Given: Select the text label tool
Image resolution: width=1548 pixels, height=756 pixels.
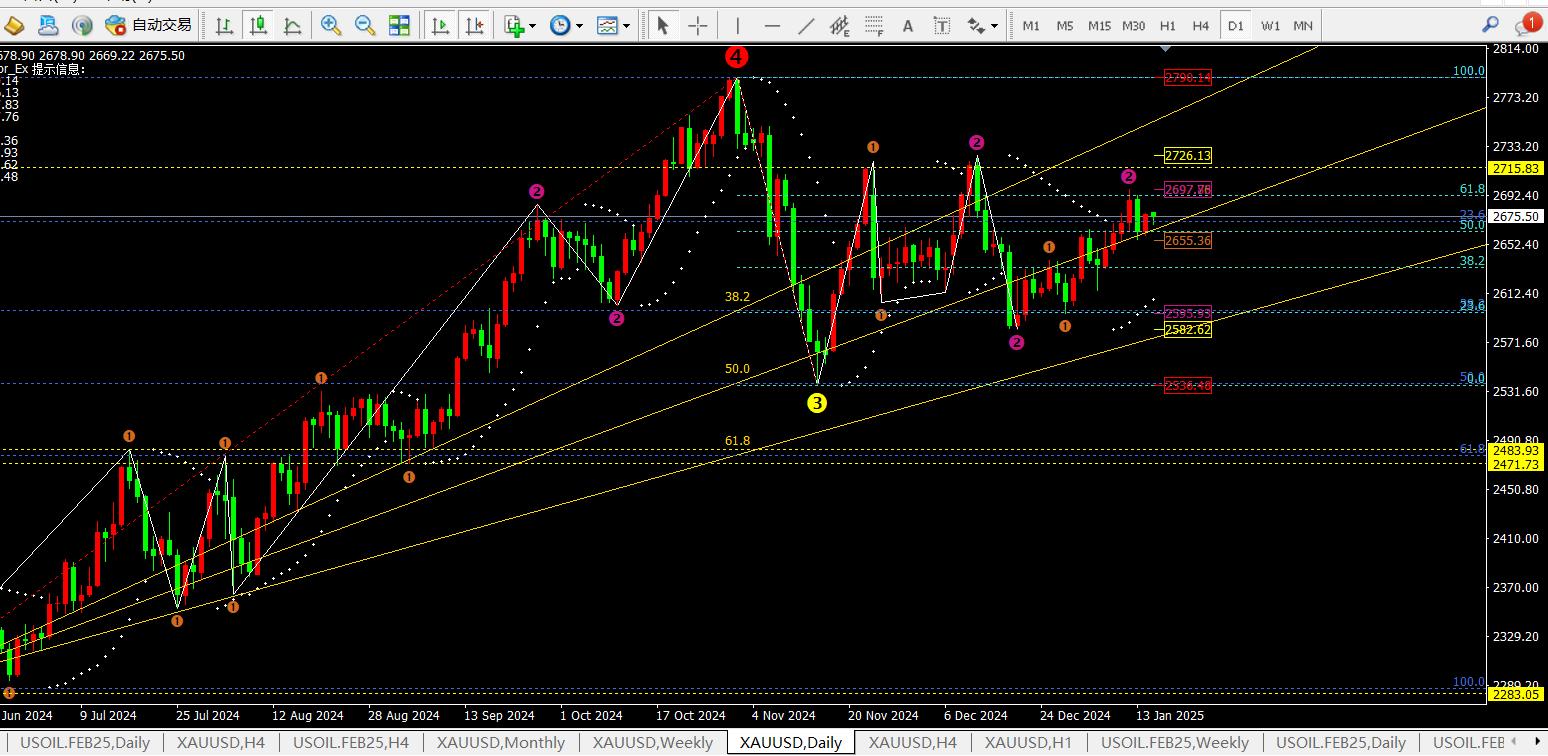Looking at the screenshot, I should [x=941, y=25].
